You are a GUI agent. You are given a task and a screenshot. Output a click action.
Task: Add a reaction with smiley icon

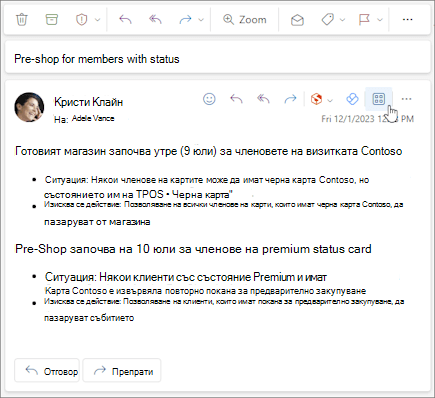coord(209,99)
